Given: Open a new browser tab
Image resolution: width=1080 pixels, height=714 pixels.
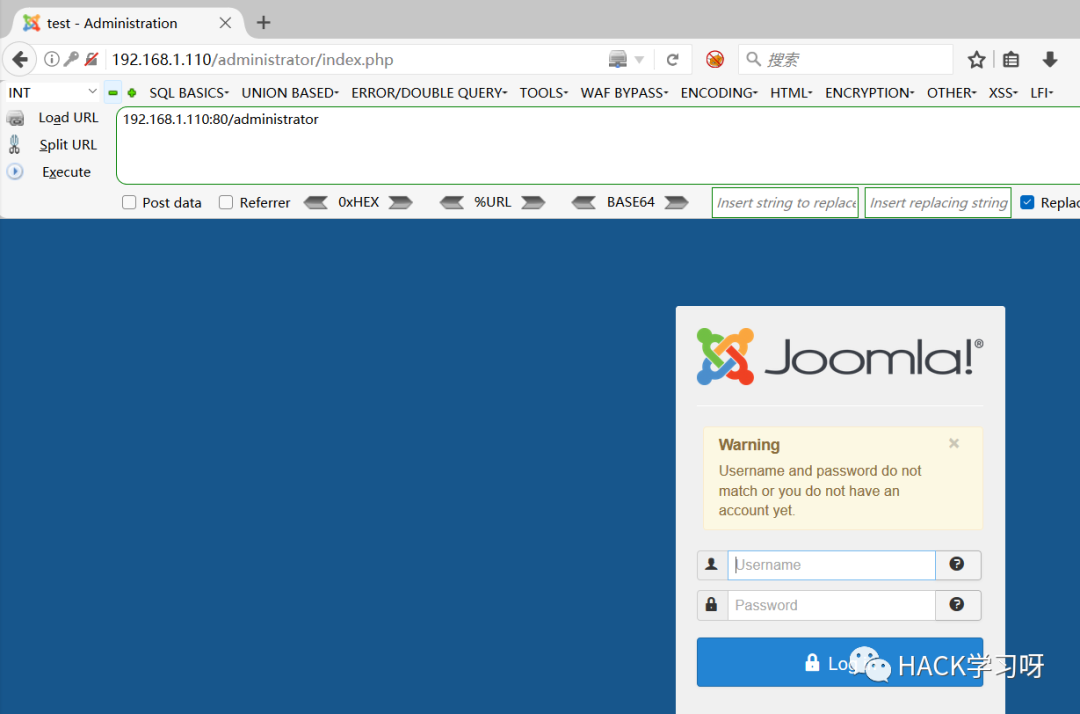Looking at the screenshot, I should 263,23.
